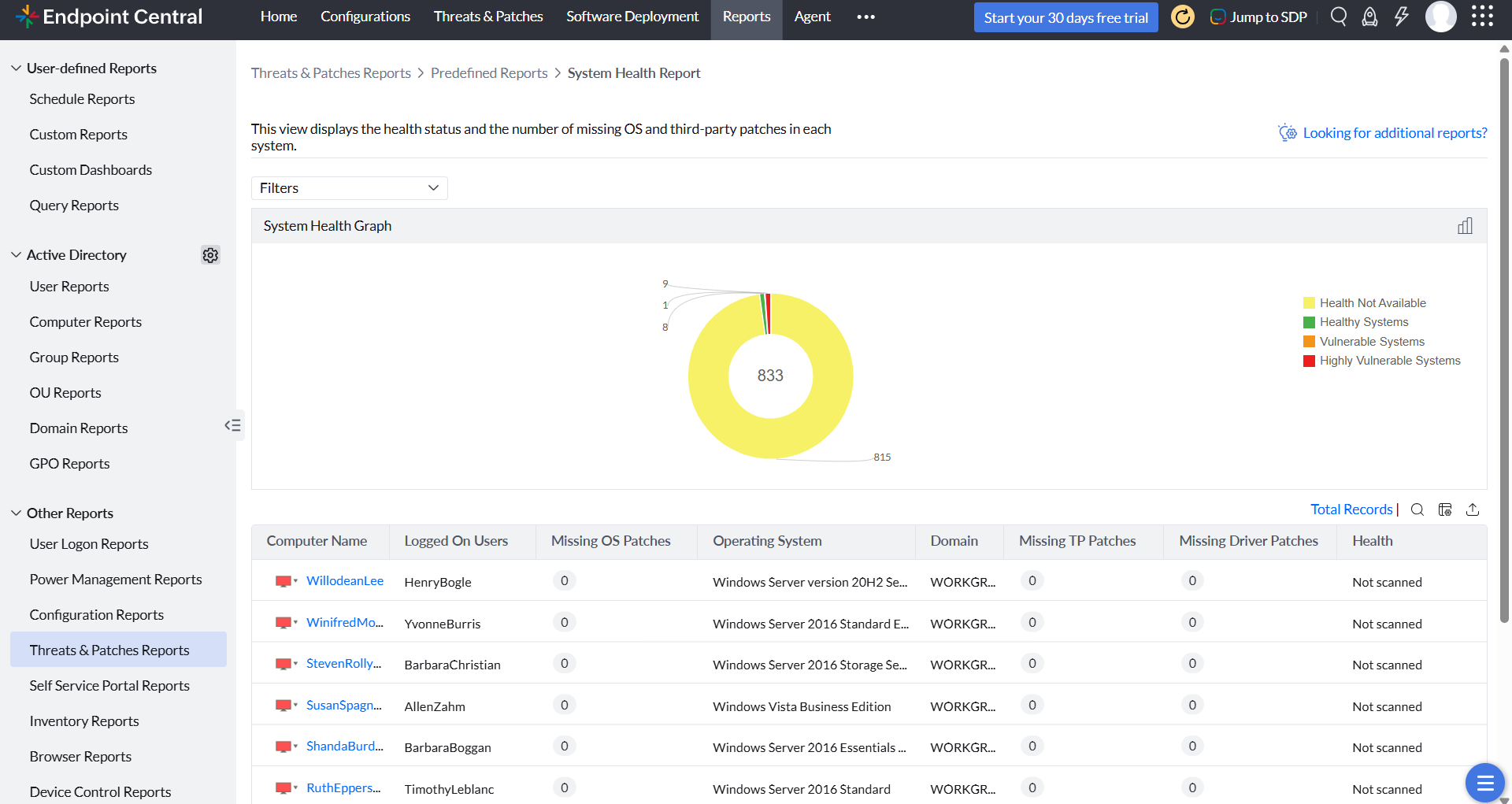Open the Active Directory settings gear
Screen dimensions: 1512x804
coord(210,255)
